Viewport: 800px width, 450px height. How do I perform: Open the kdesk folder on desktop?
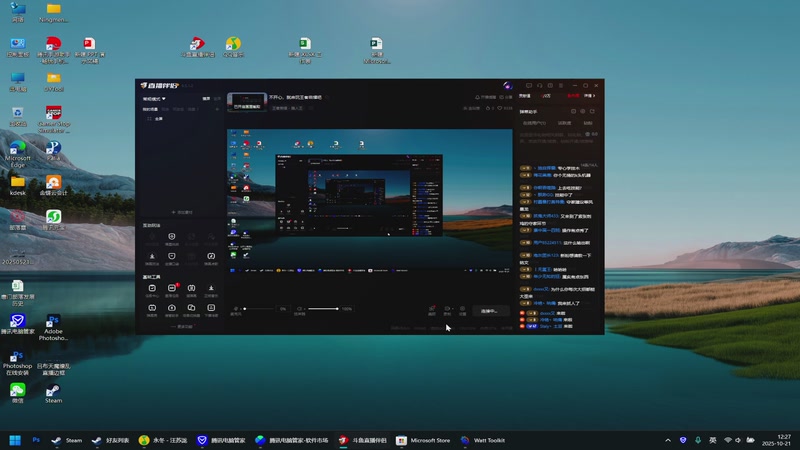(x=18, y=186)
